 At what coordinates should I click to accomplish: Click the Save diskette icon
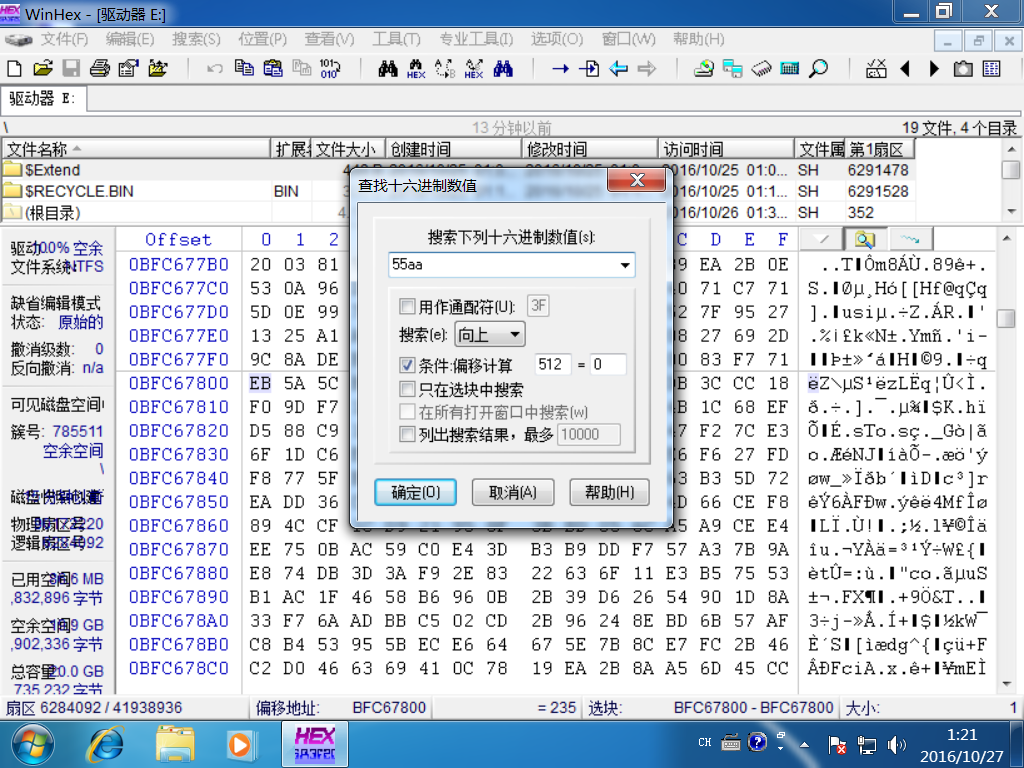point(71,68)
